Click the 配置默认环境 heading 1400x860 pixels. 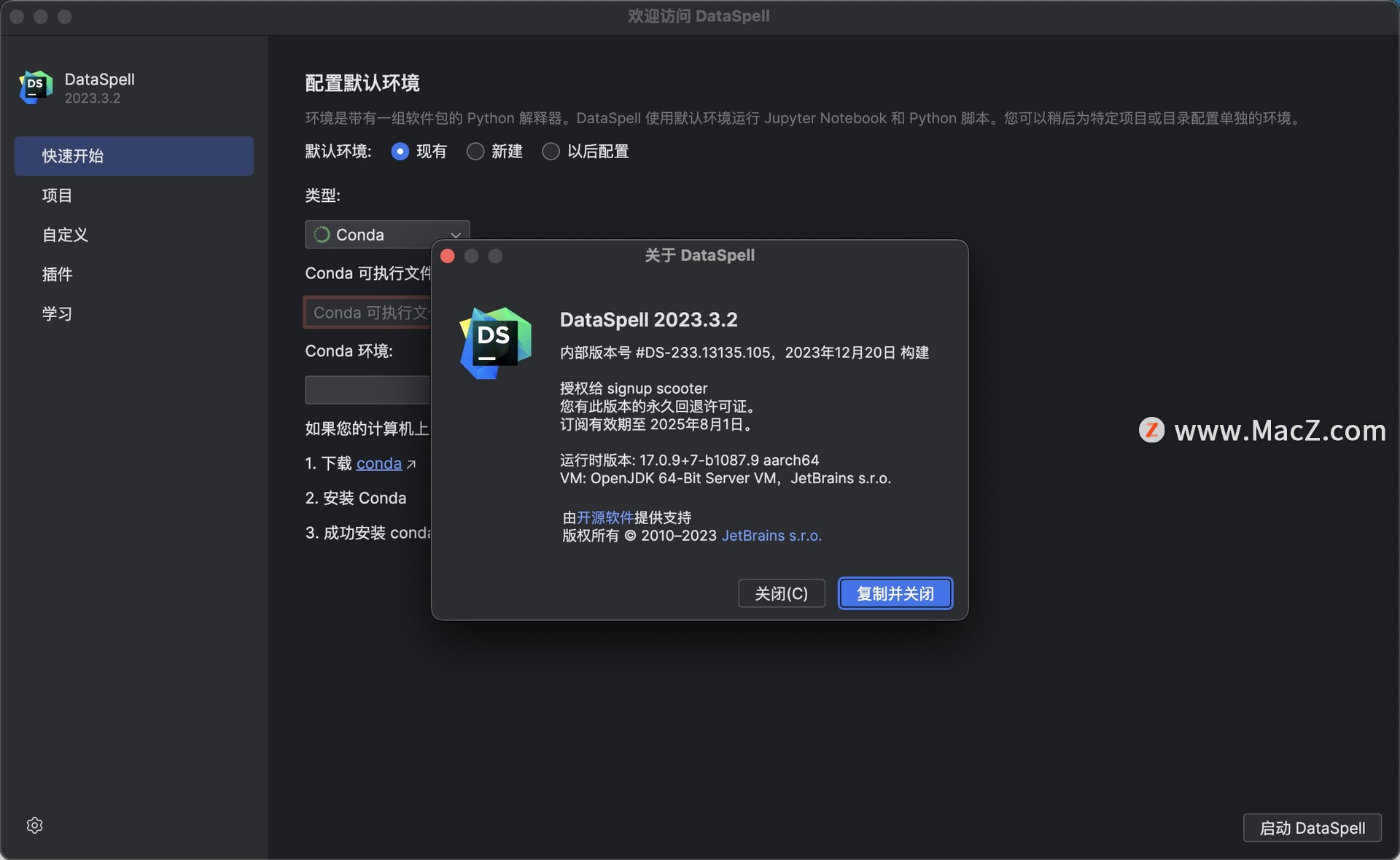click(362, 83)
